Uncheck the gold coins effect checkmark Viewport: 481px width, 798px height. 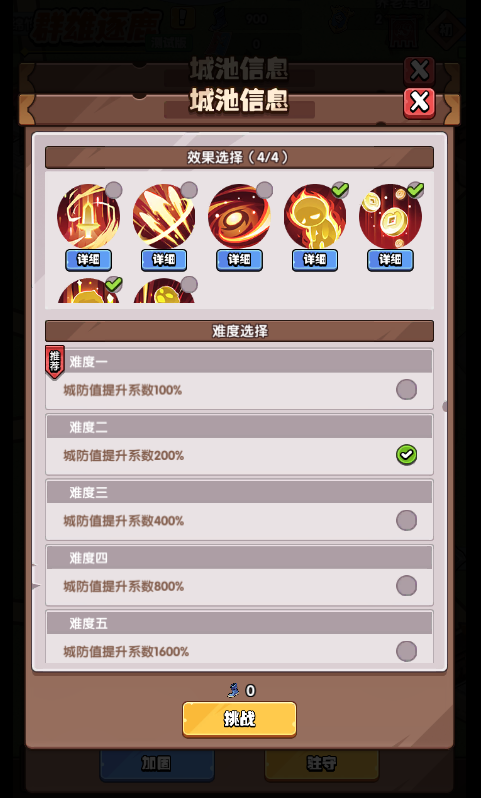[415, 190]
